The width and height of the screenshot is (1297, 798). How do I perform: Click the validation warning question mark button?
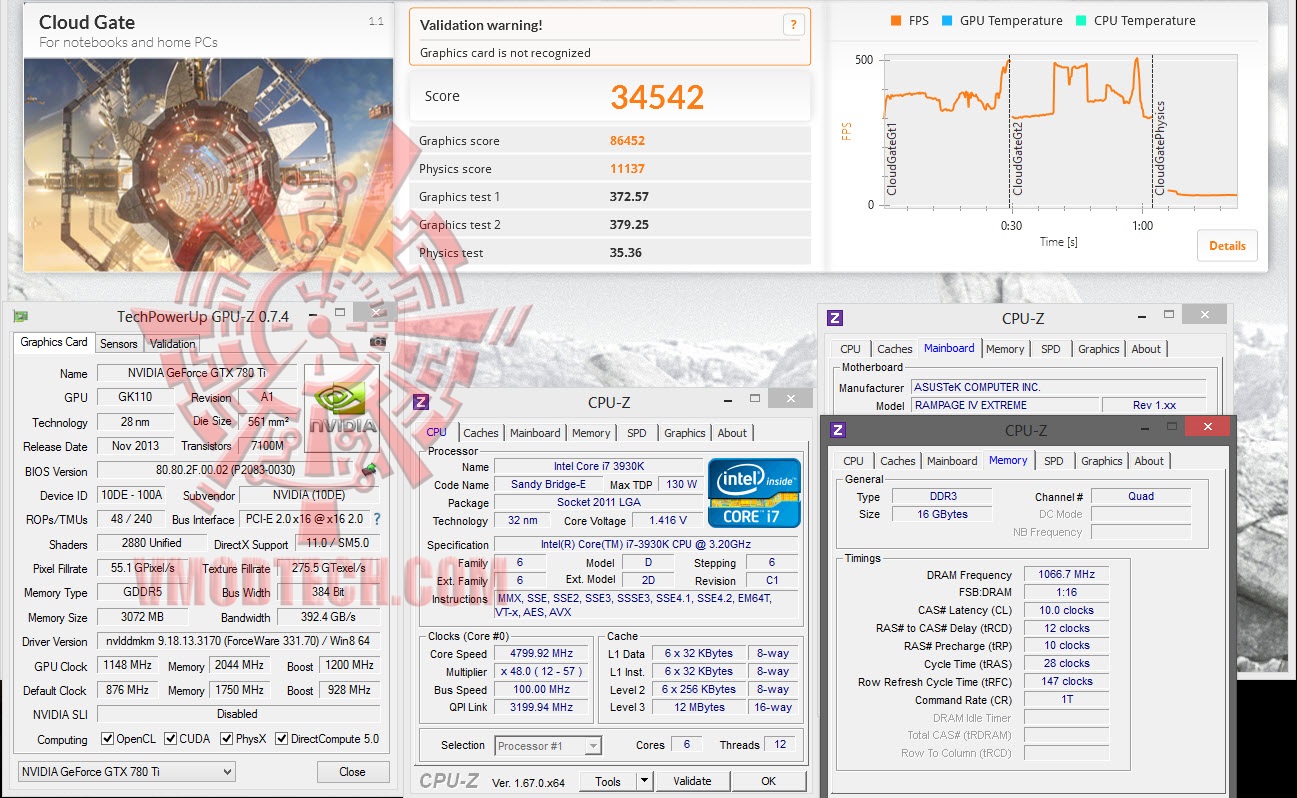[x=793, y=25]
